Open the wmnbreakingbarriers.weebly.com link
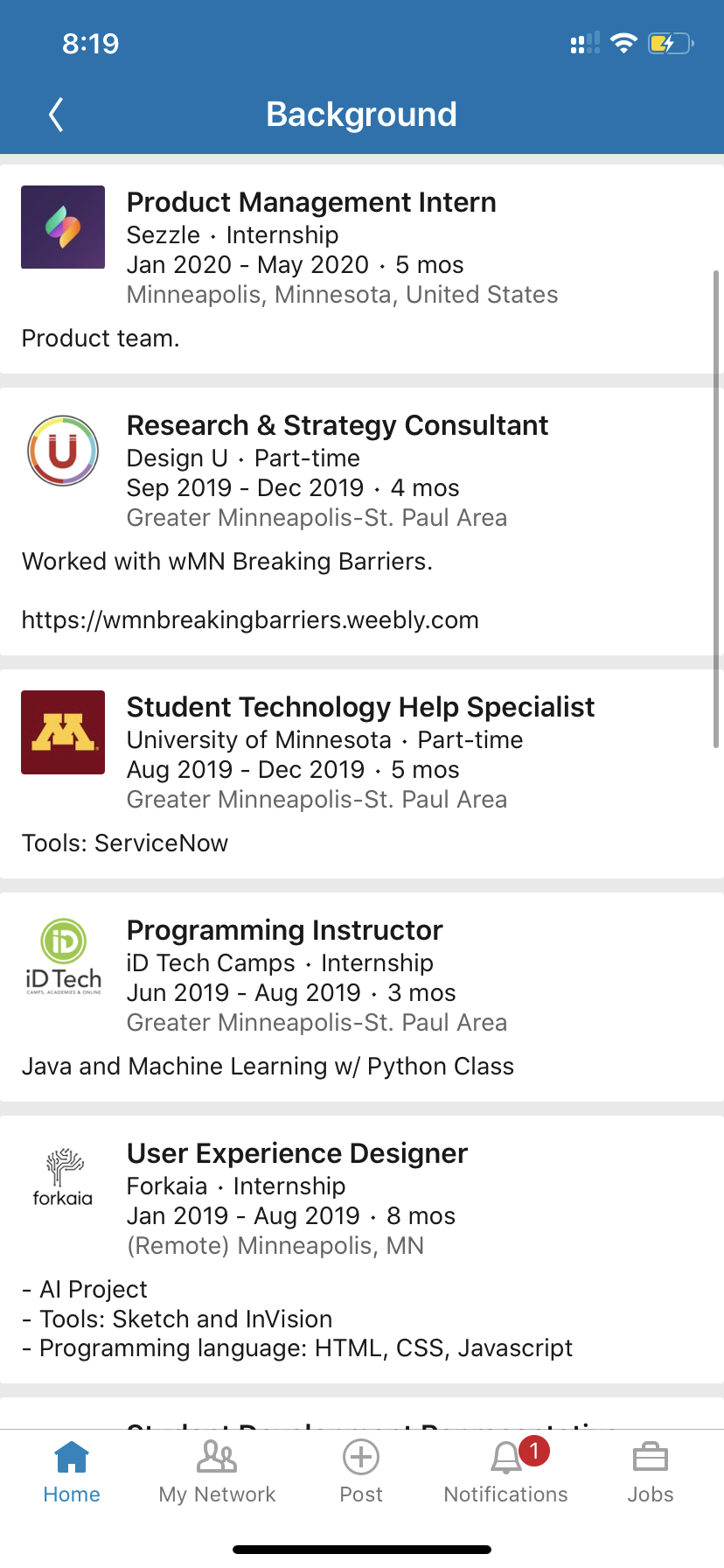Image resolution: width=724 pixels, height=1568 pixels. click(250, 620)
